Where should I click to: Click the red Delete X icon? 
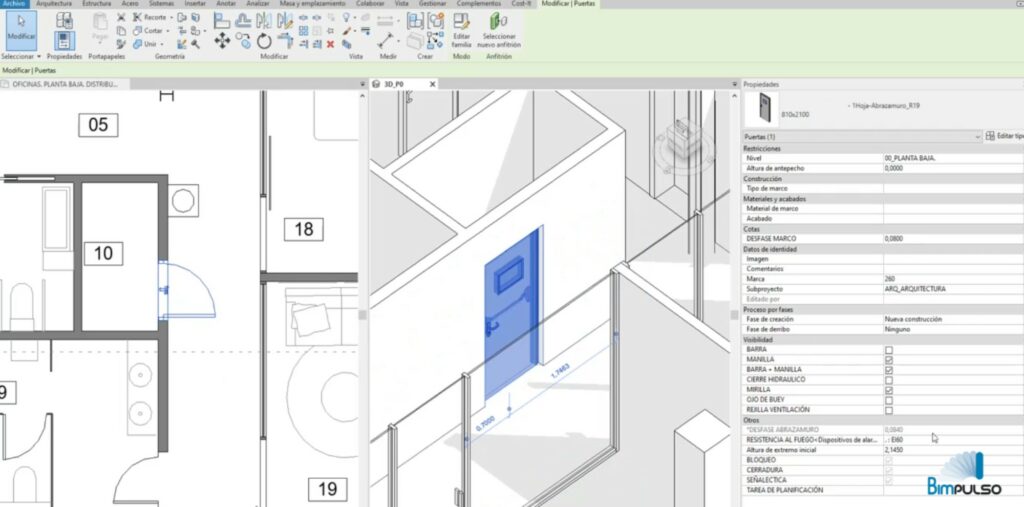[330, 44]
